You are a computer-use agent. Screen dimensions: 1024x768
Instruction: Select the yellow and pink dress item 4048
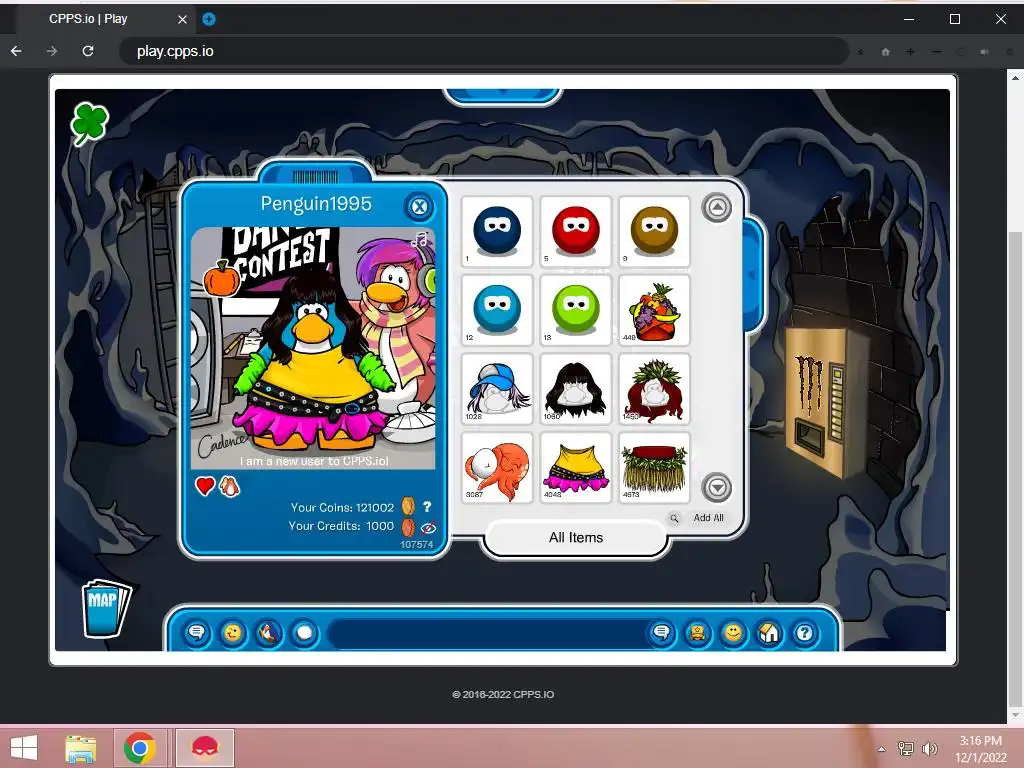click(x=576, y=468)
